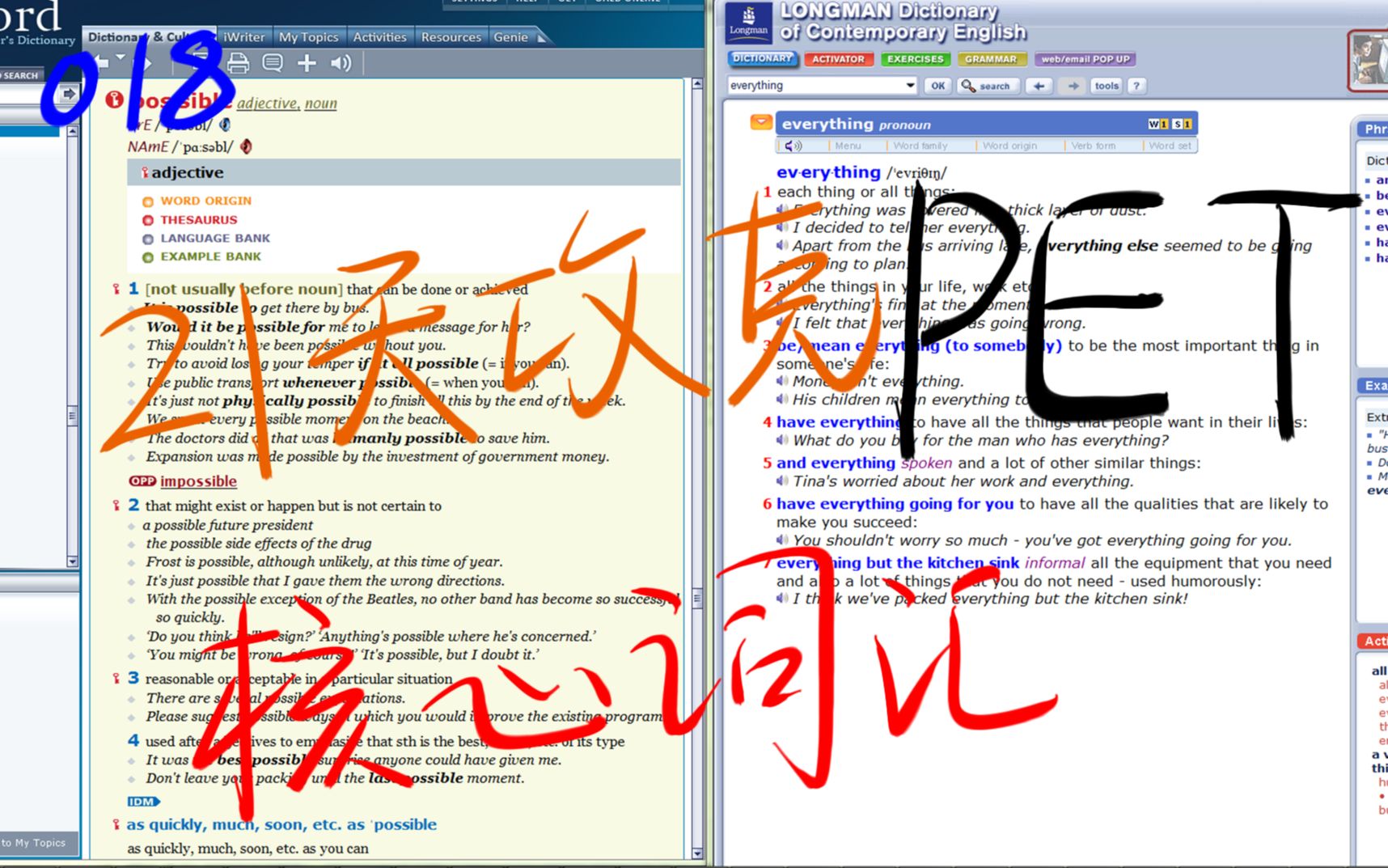
Task: Click Oxford entry scrollbar up arrow
Action: 697,83
